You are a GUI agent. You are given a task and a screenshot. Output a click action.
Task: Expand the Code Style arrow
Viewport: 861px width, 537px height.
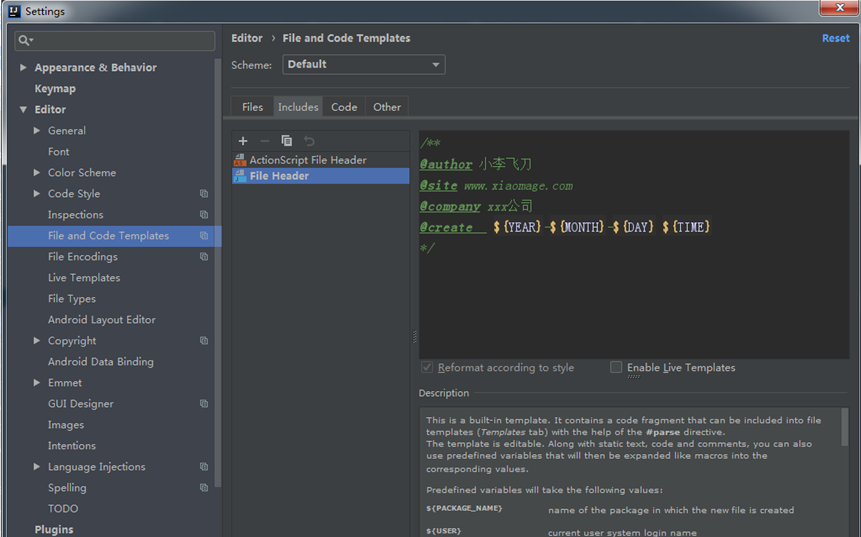37,193
